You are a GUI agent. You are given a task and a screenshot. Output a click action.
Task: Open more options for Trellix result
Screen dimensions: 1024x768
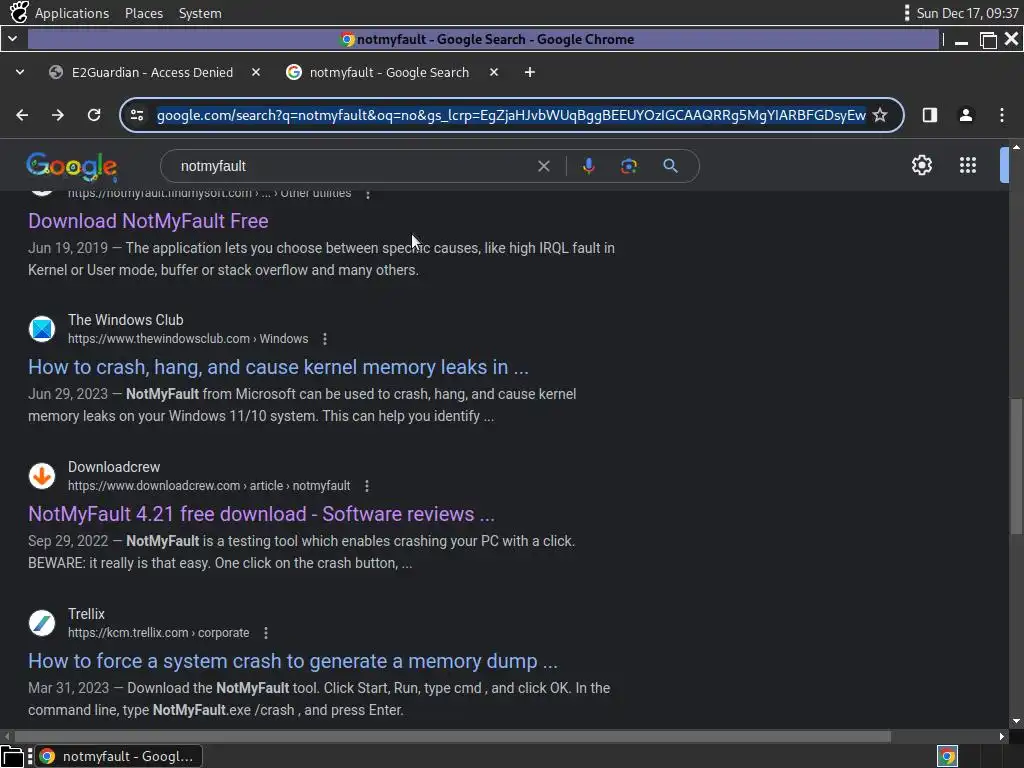266,633
